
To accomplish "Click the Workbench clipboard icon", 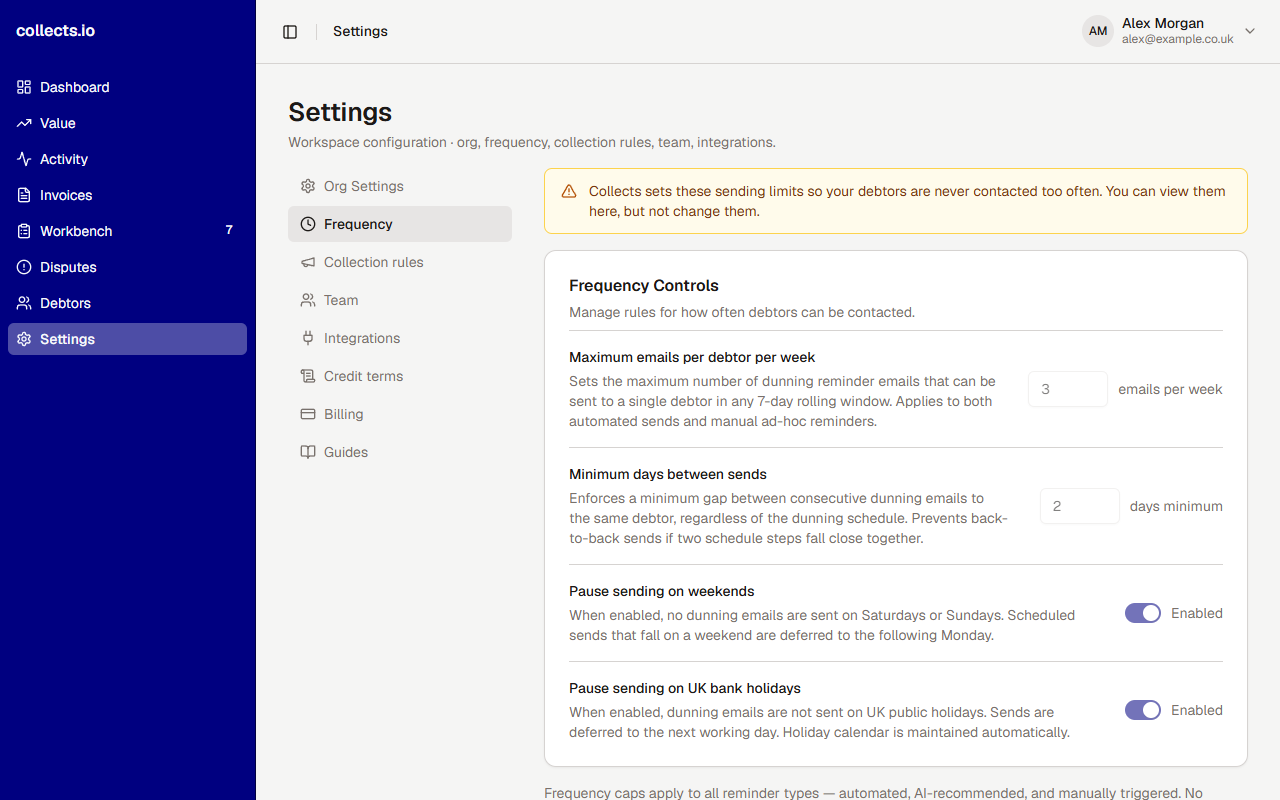I will (24, 231).
